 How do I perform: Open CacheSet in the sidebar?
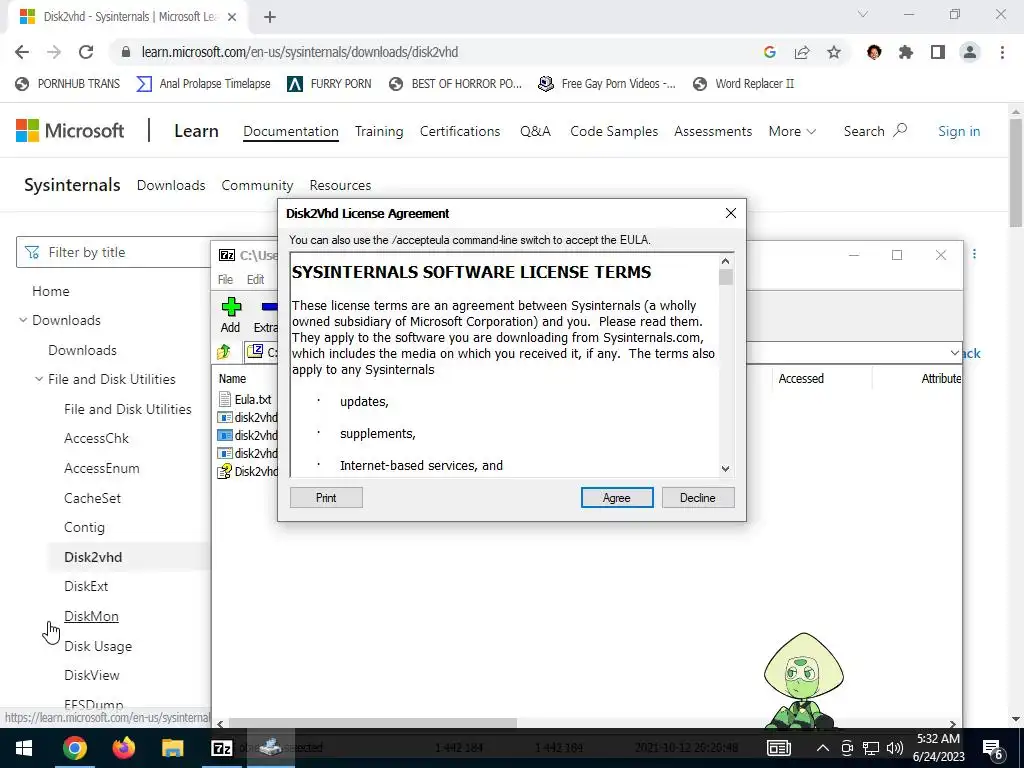93,498
